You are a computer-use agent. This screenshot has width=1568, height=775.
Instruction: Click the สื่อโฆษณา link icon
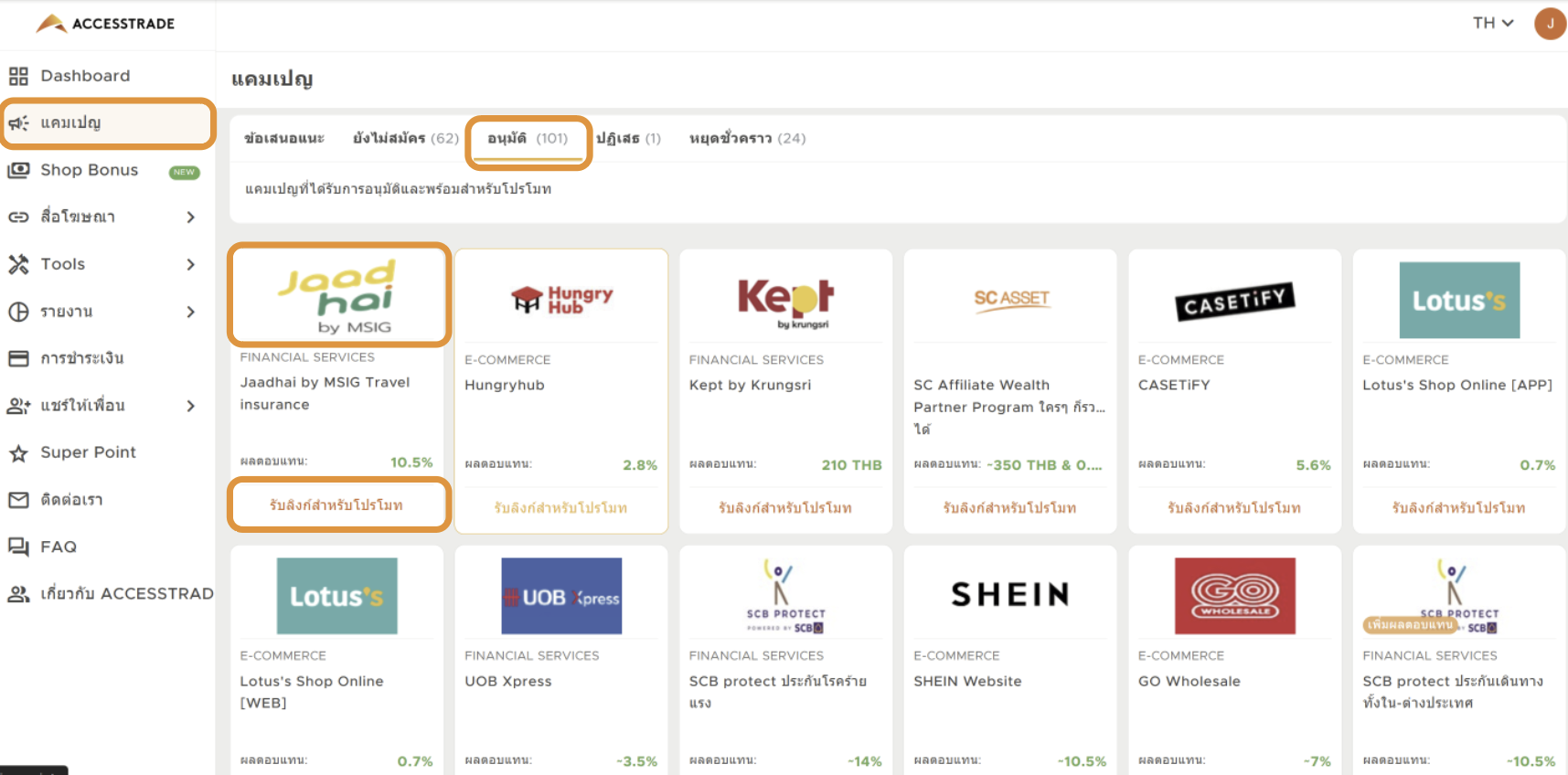[18, 217]
